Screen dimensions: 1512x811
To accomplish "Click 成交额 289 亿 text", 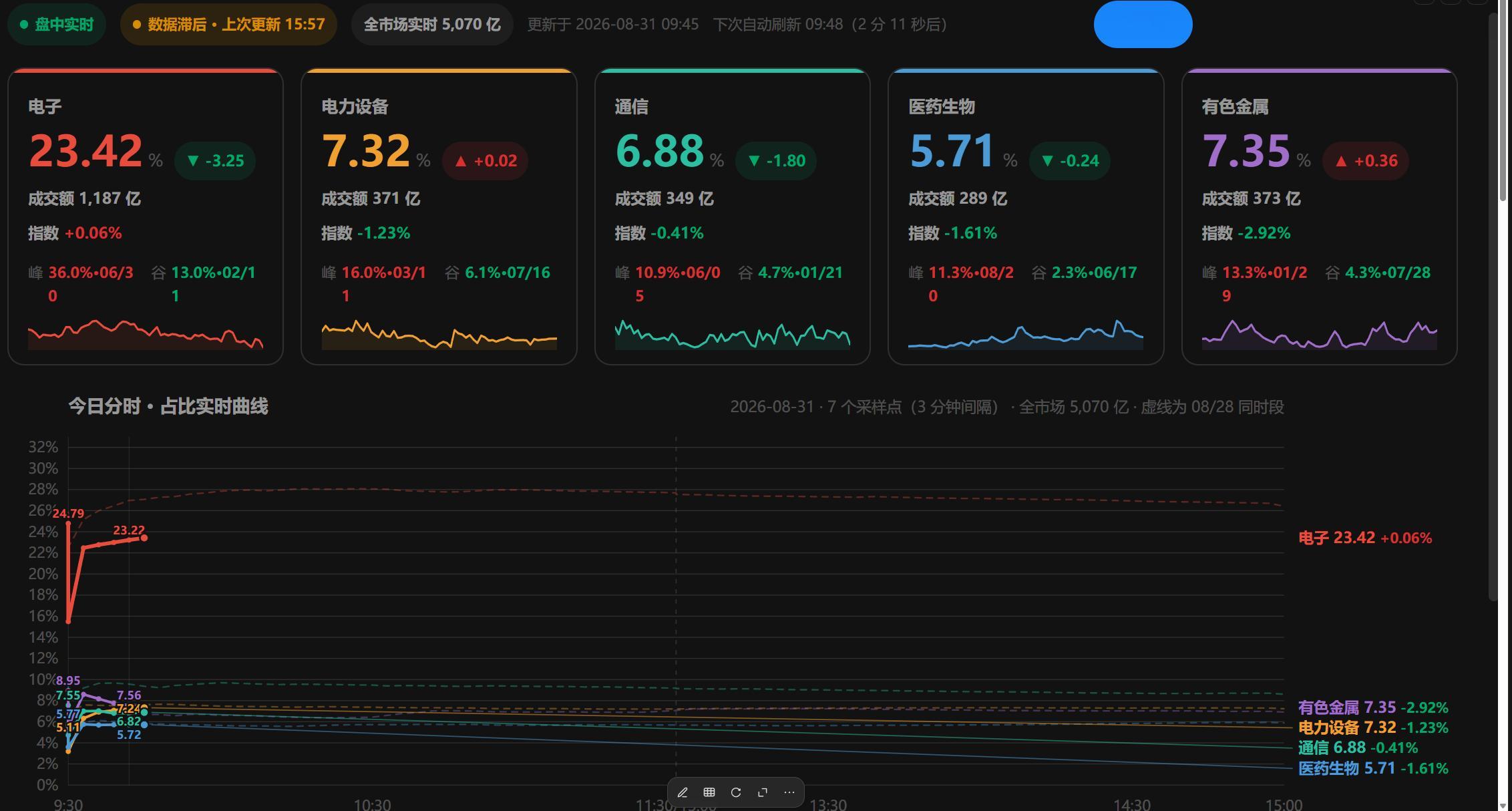I will coord(958,198).
